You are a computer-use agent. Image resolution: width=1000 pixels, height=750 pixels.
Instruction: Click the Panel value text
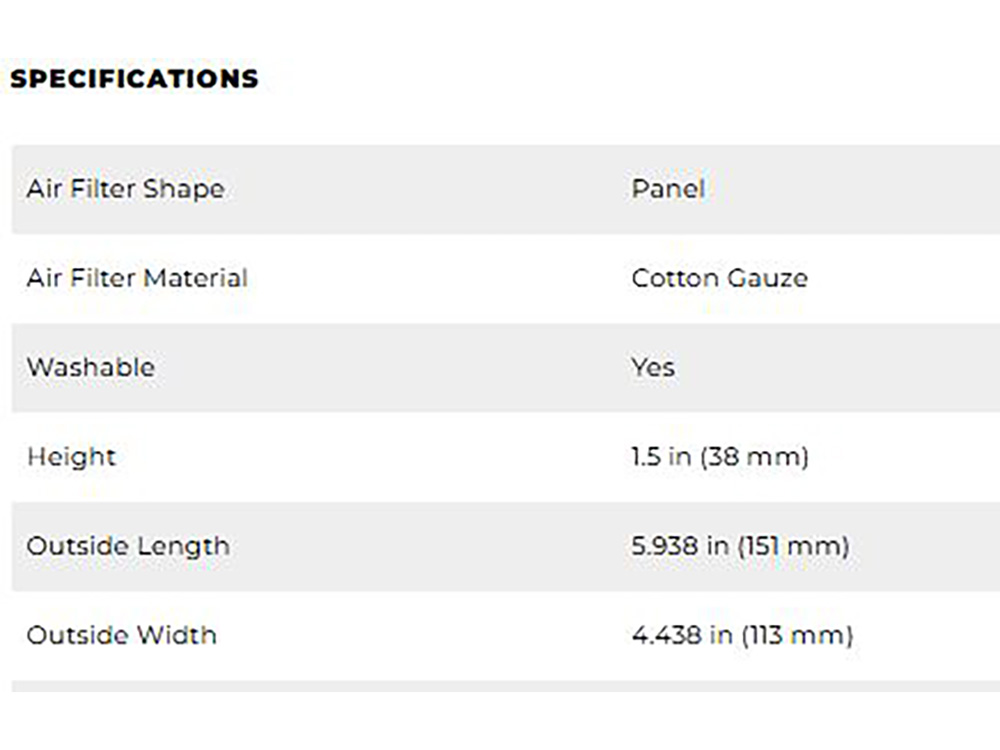[x=668, y=189]
